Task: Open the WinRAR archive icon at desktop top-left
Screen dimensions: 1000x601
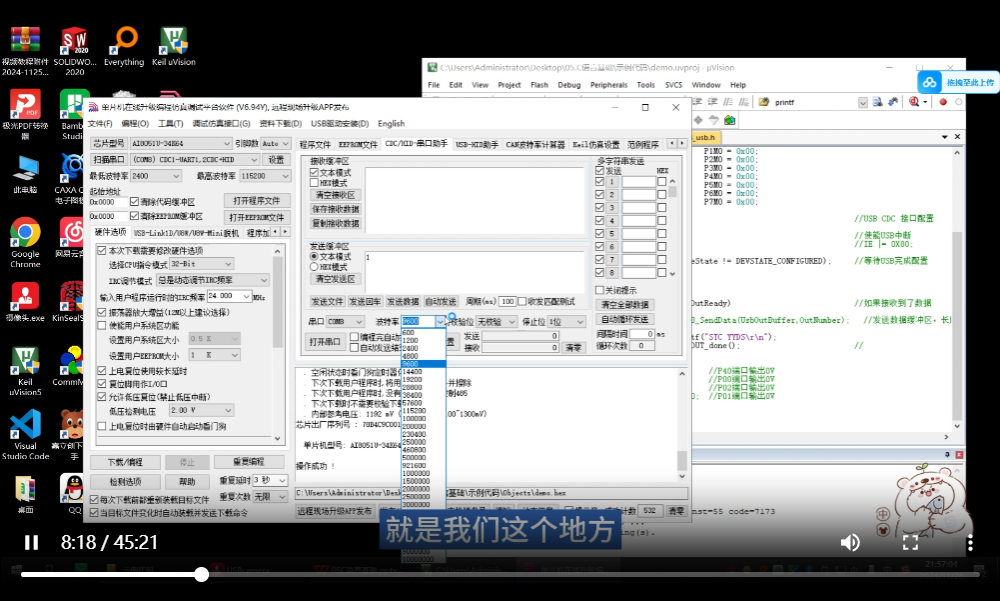Action: (x=25, y=51)
